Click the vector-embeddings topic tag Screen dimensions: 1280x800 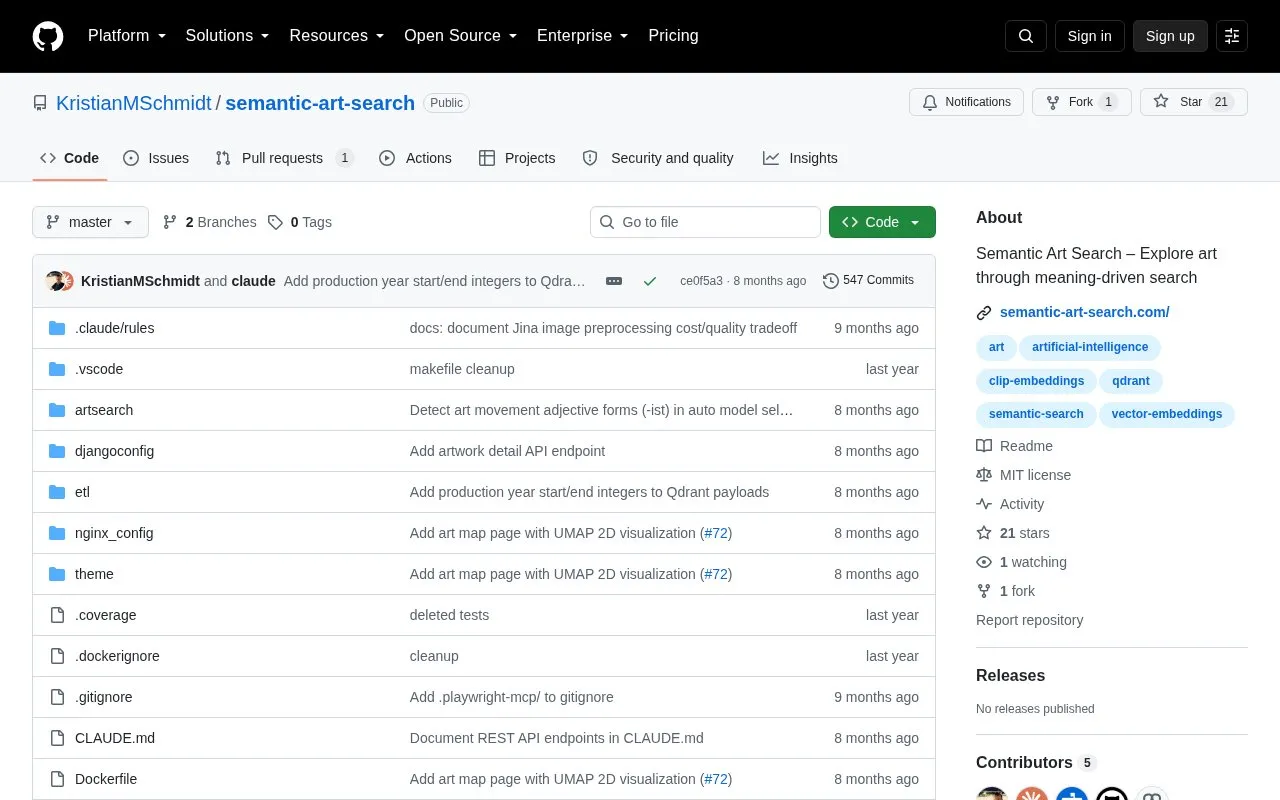tap(1167, 414)
